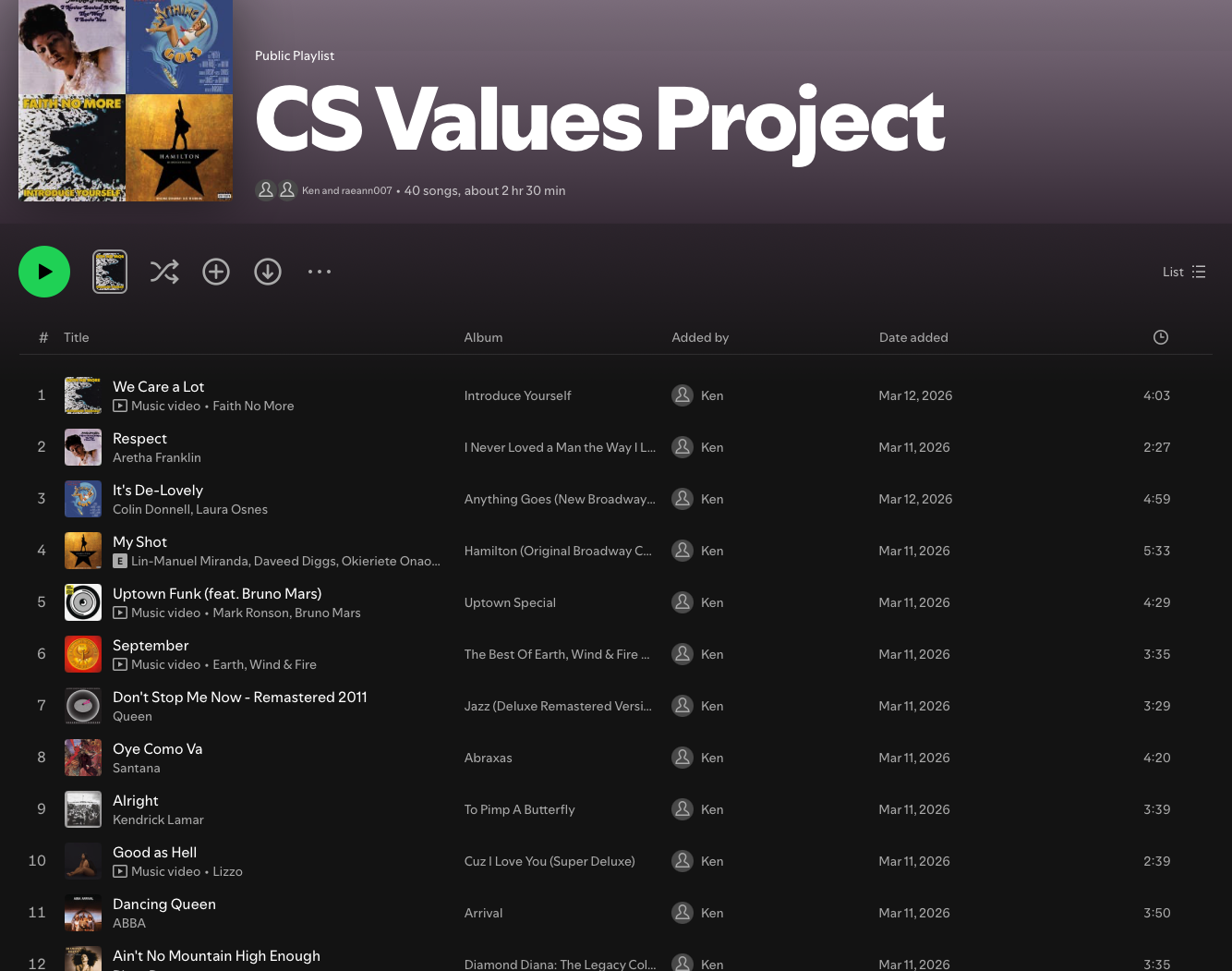The width and height of the screenshot is (1232, 971).
Task: Toggle shuffle for the playlist
Action: point(164,272)
